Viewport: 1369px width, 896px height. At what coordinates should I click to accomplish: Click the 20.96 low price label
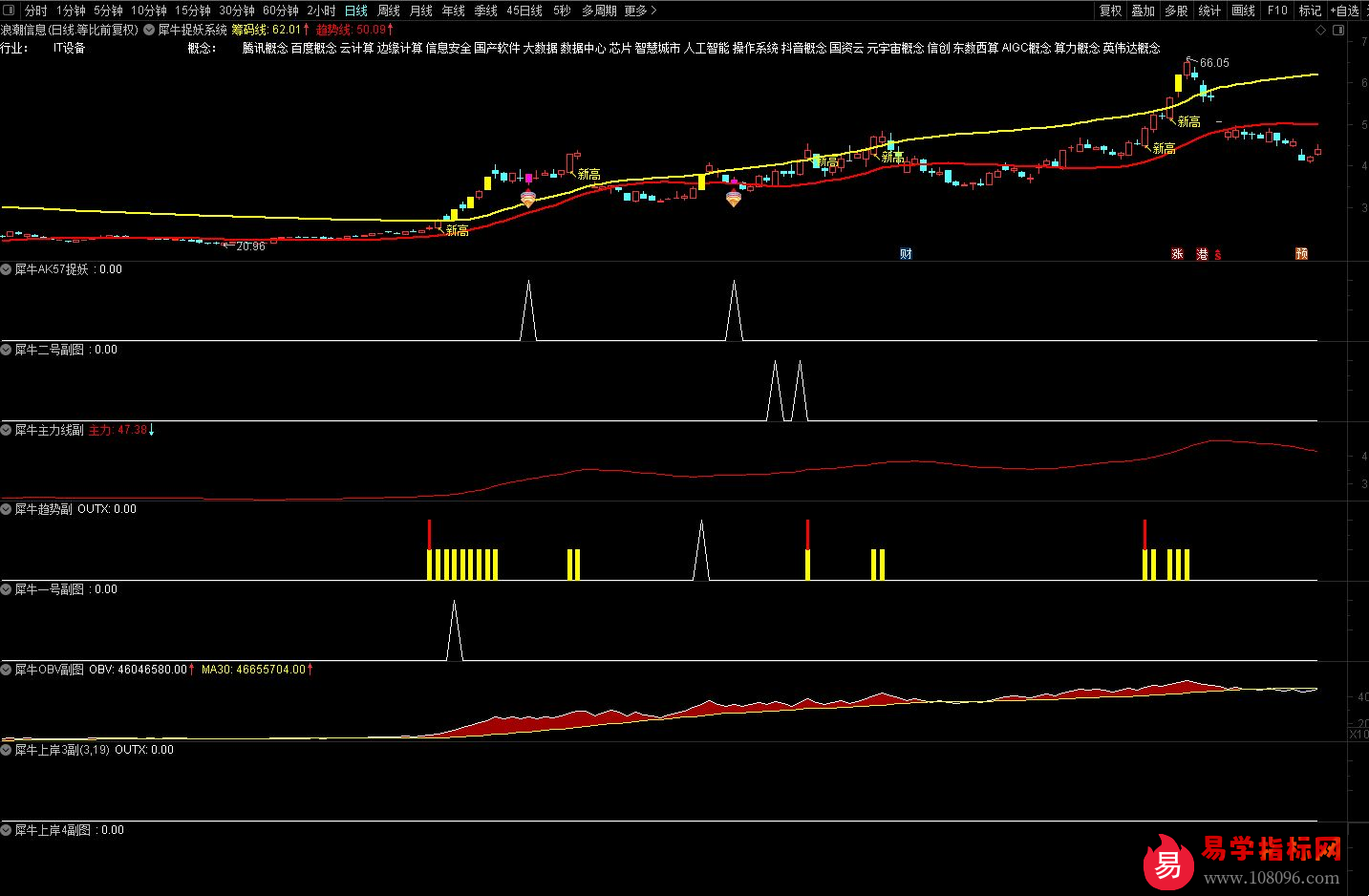click(x=250, y=246)
